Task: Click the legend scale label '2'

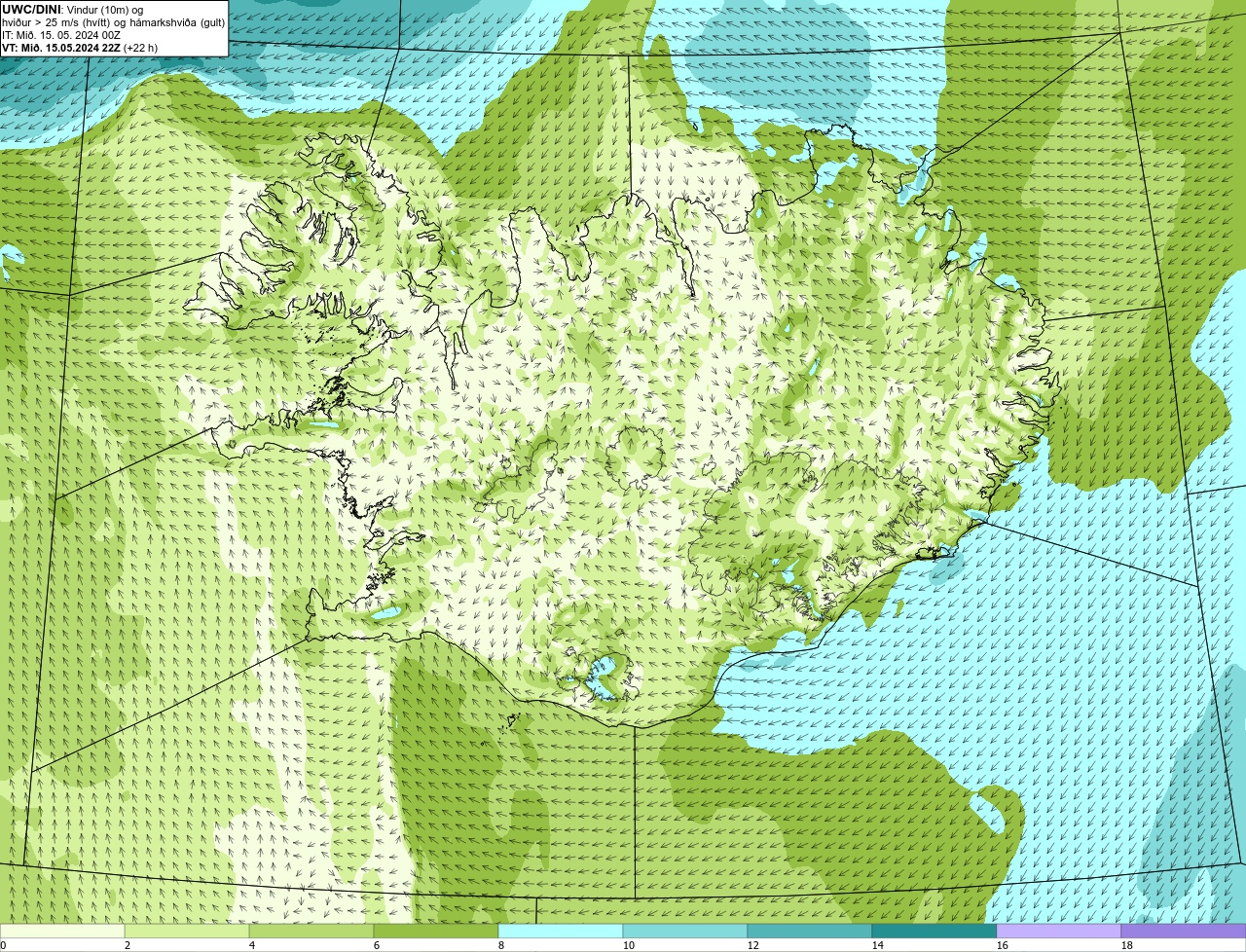Action: pos(128,945)
